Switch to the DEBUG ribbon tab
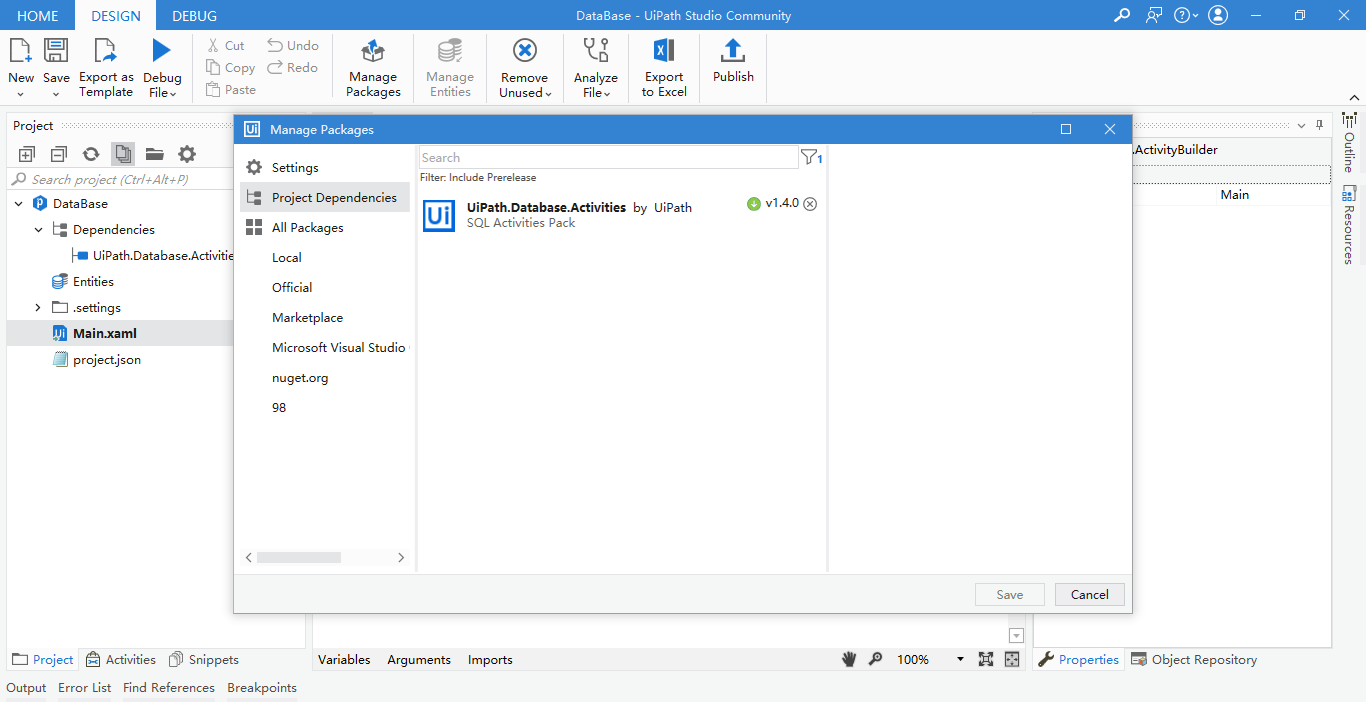Image resolution: width=1366 pixels, height=702 pixels. (193, 15)
